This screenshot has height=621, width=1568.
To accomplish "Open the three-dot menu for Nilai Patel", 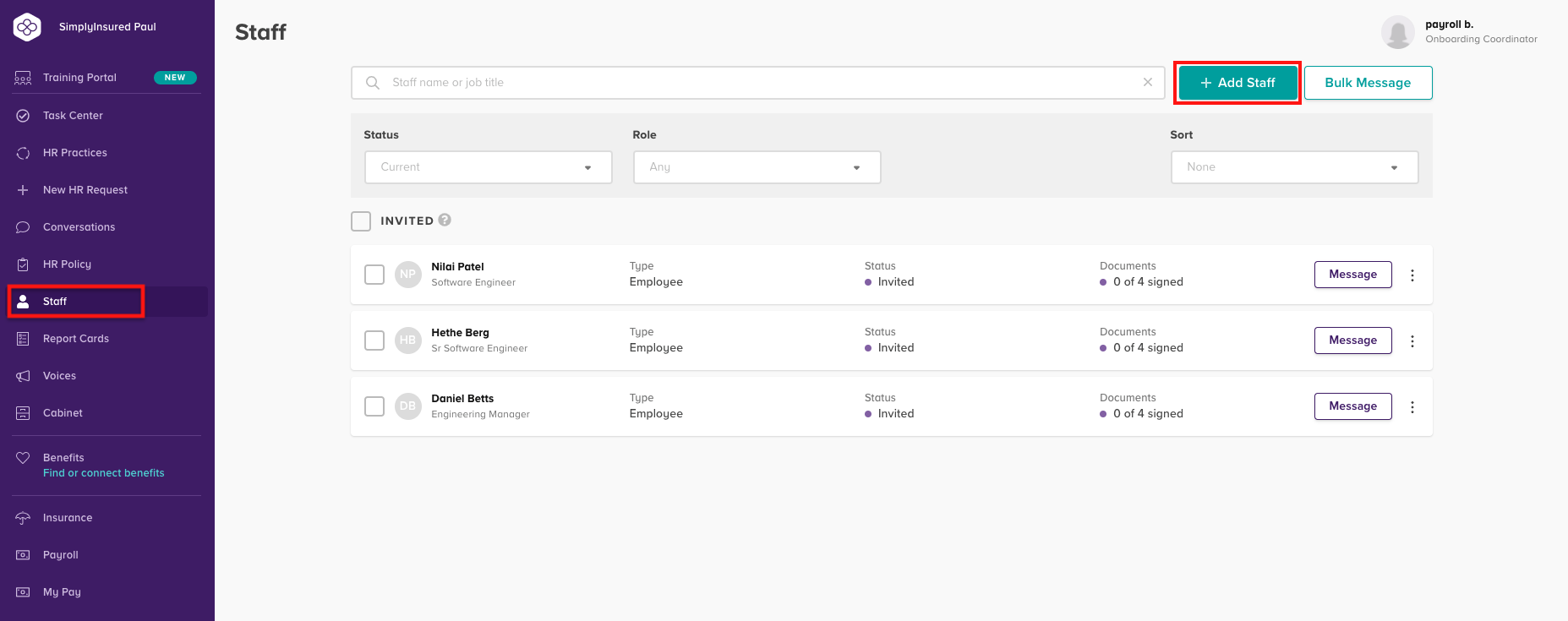I will [x=1412, y=275].
